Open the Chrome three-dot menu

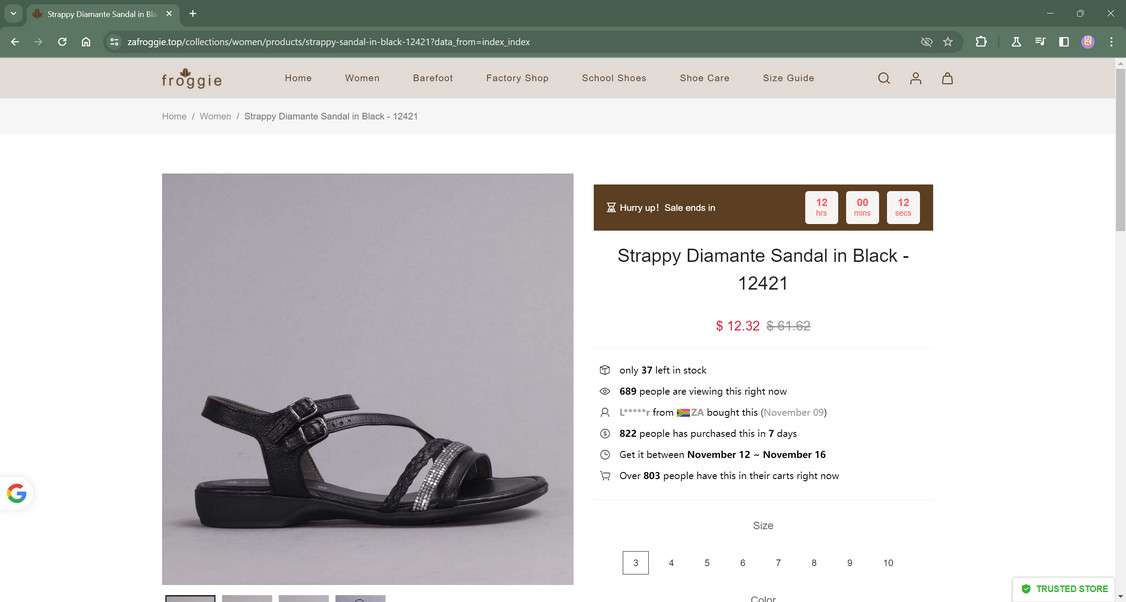(1111, 42)
